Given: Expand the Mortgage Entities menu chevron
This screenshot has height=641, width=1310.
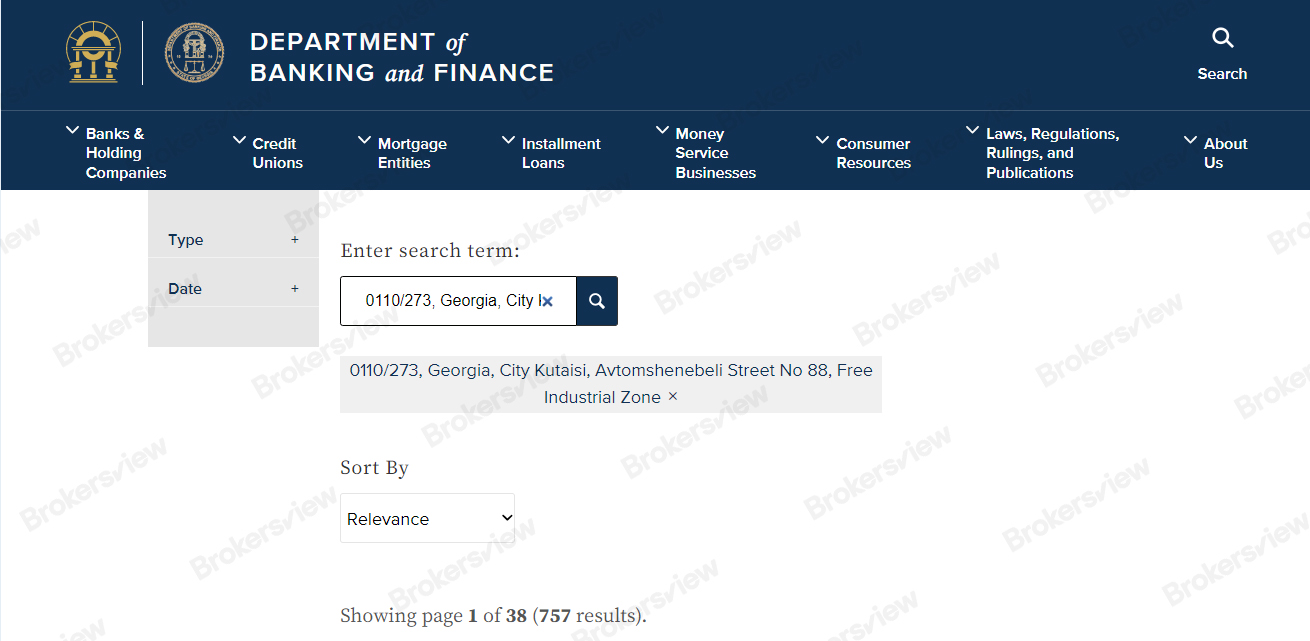Looking at the screenshot, I should [364, 141].
